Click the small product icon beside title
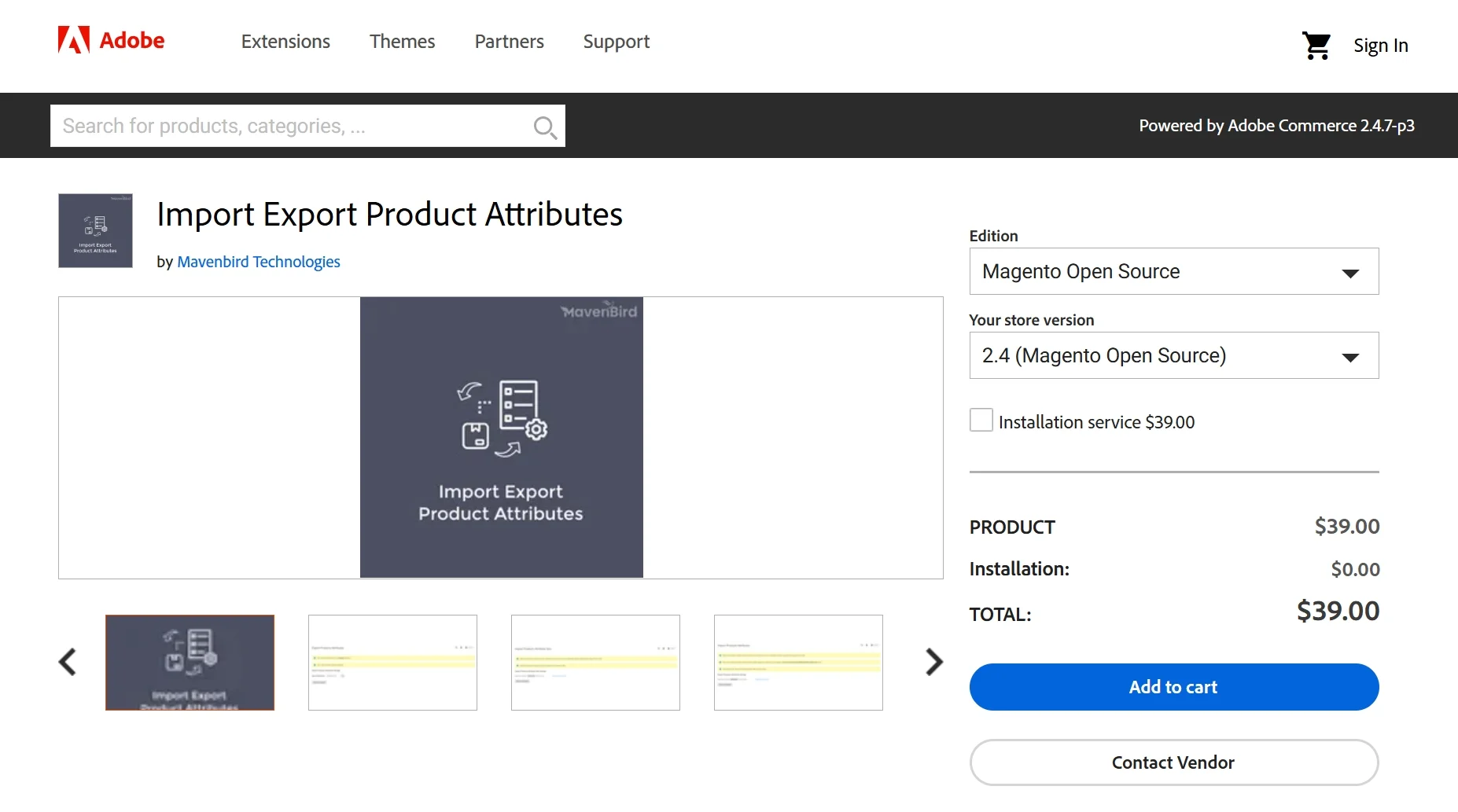 tap(95, 230)
